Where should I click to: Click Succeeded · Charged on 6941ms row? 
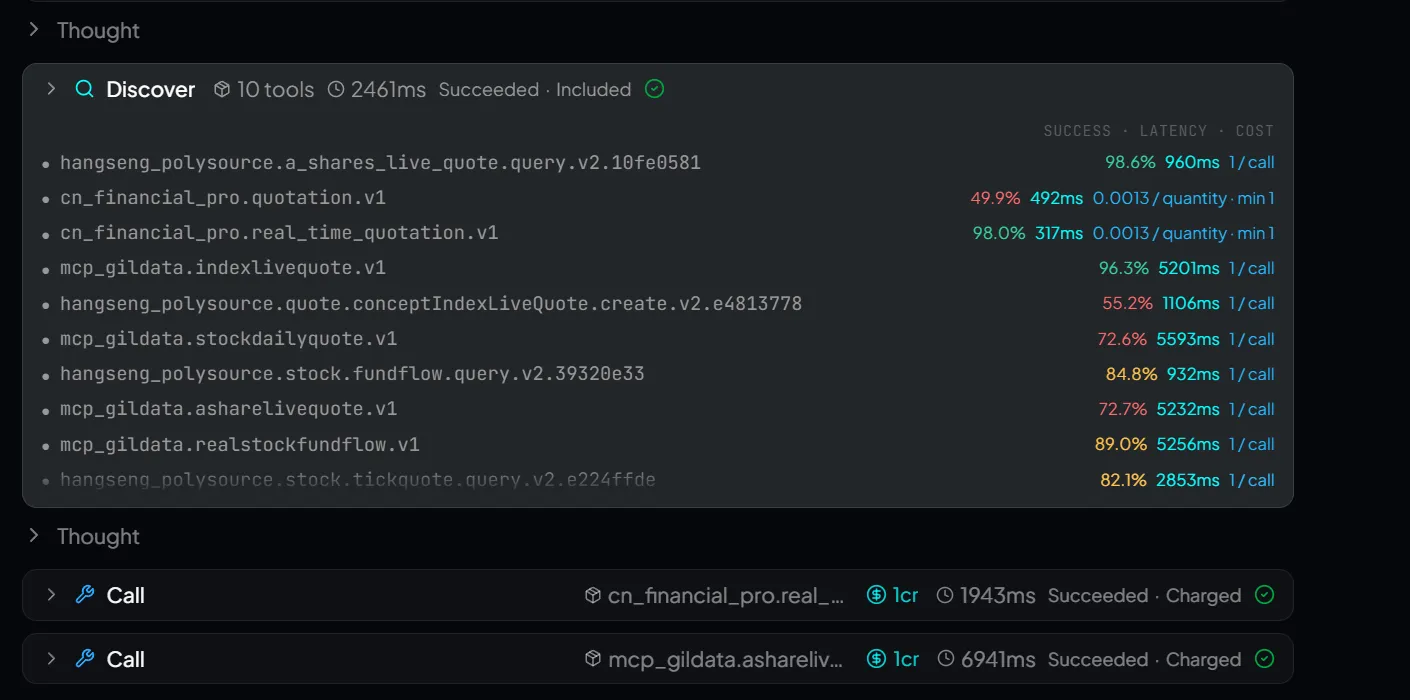click(1145, 659)
